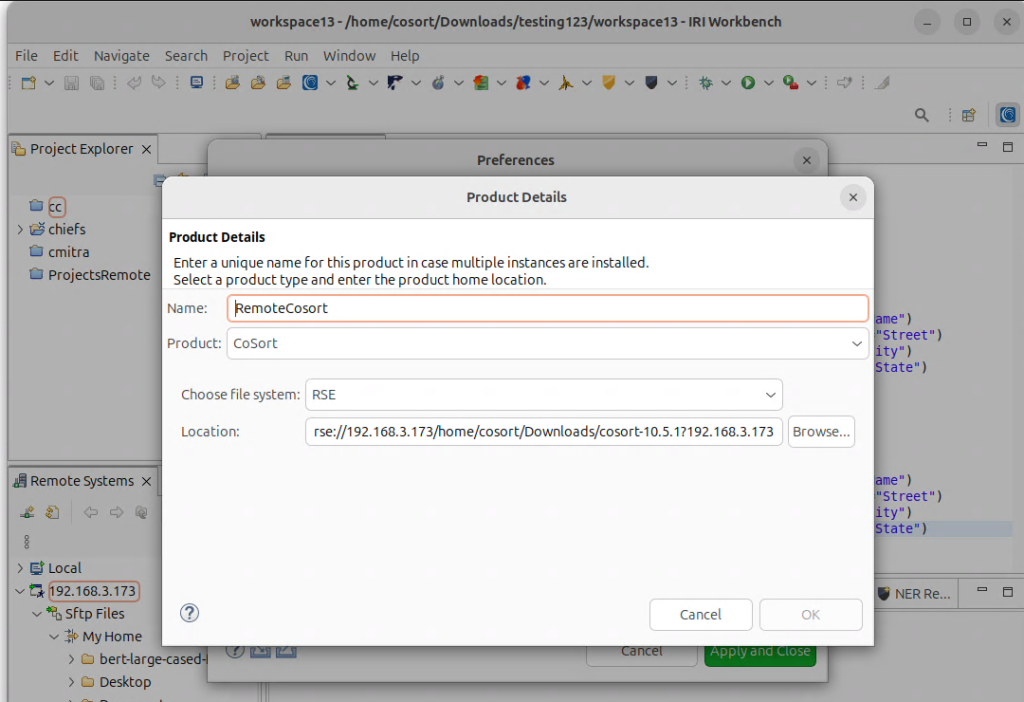
Task: Click the blue swirl IRI toolbar icon
Action: pyautogui.click(x=310, y=83)
